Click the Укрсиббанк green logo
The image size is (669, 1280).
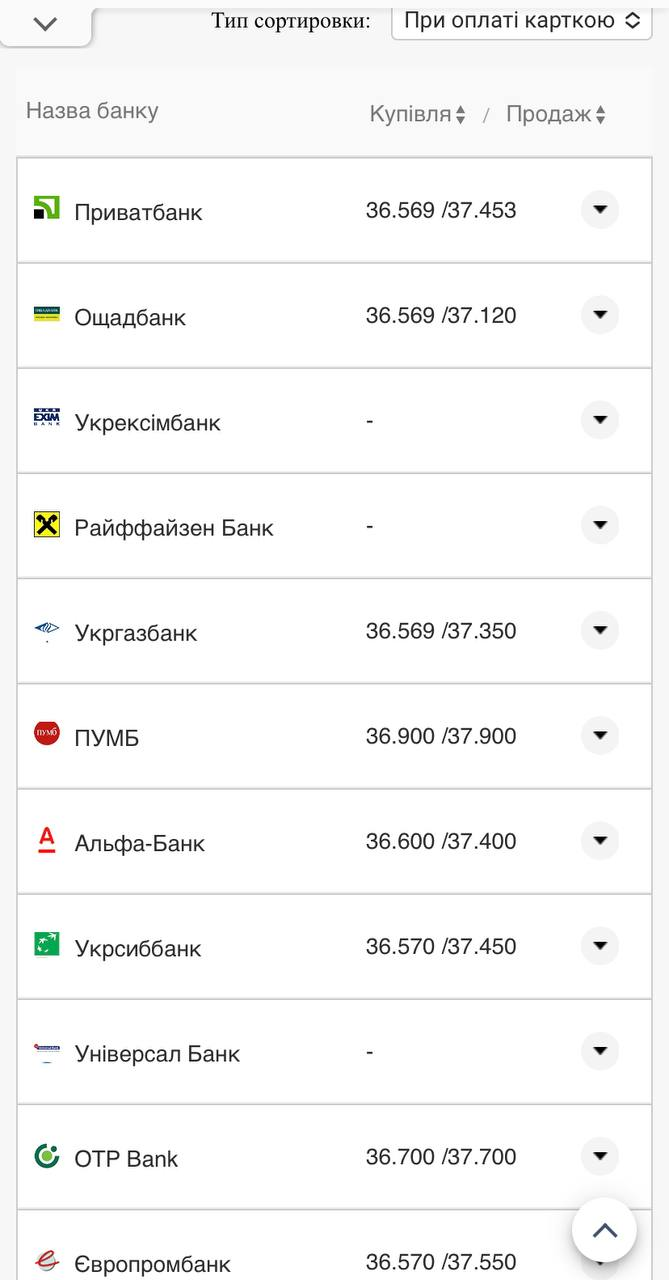click(47, 945)
